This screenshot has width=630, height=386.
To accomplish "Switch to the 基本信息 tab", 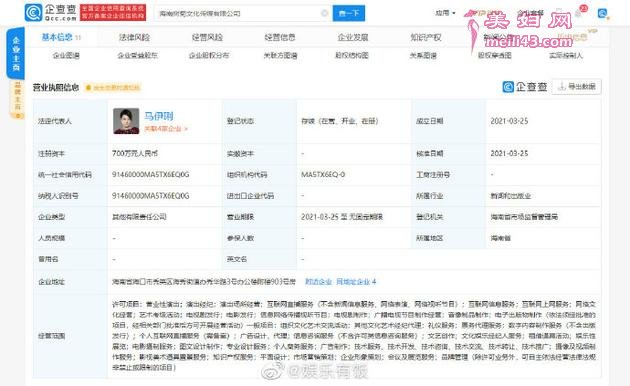I will (61, 37).
